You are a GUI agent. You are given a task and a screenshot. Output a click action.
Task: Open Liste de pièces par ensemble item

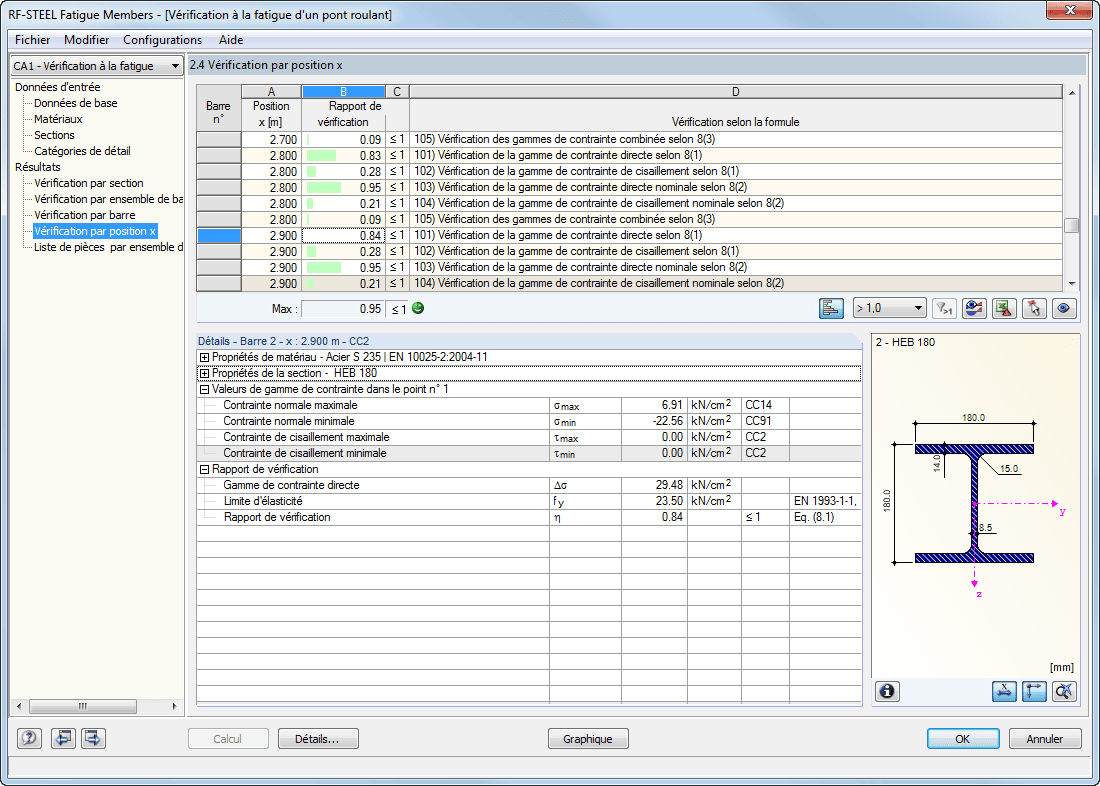[x=109, y=247]
